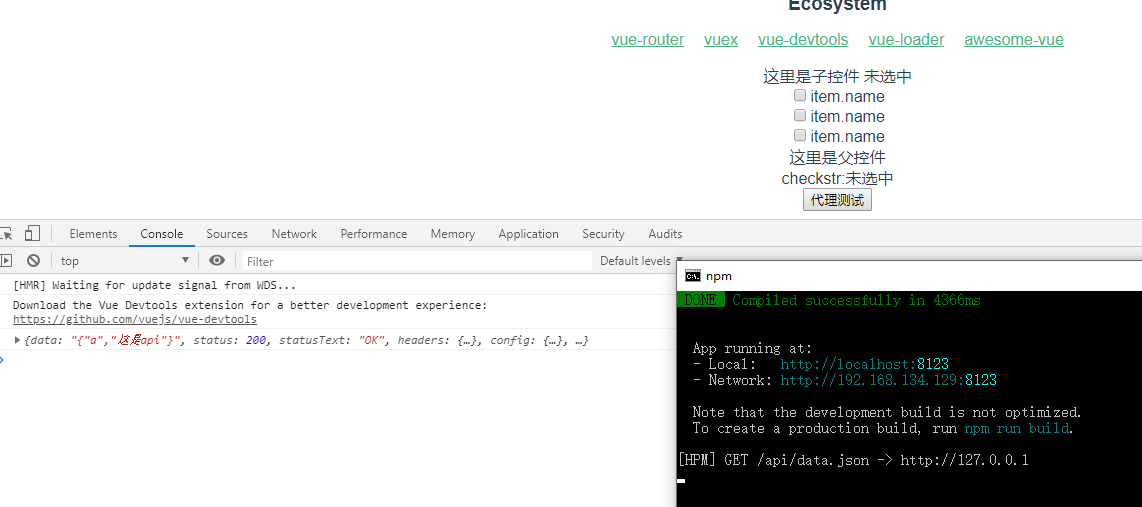Screen dimensions: 1142x507
Task: Toggle the device toolbar icon
Action: coord(33,234)
